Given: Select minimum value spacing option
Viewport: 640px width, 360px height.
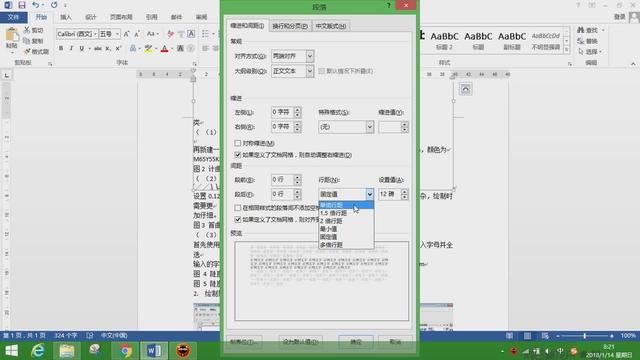Looking at the screenshot, I should tap(346, 229).
